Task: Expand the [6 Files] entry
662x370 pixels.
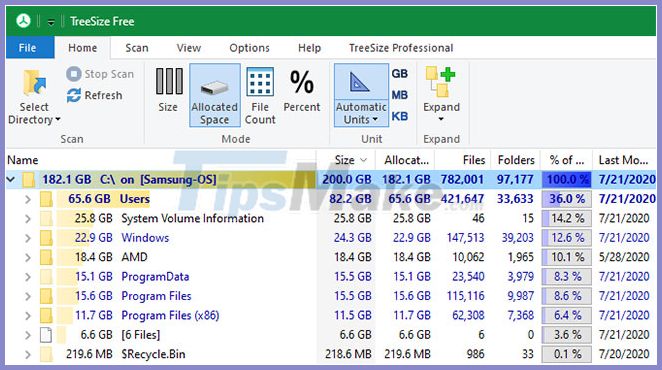Action: tap(28, 335)
